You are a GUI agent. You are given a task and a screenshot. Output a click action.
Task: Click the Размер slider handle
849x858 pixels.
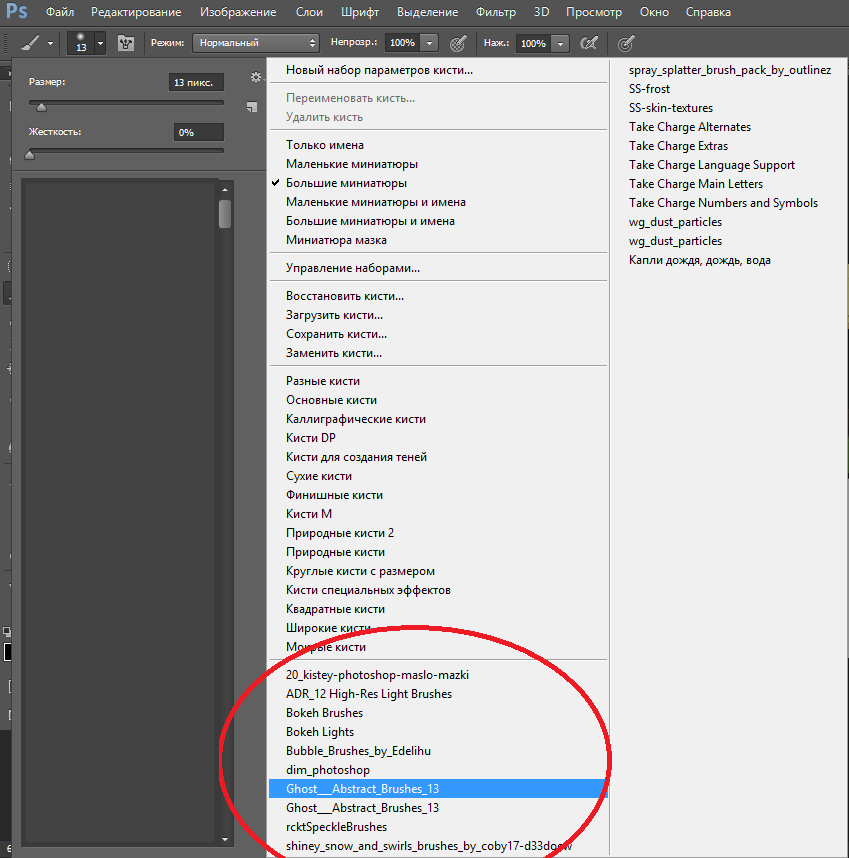pos(41,107)
